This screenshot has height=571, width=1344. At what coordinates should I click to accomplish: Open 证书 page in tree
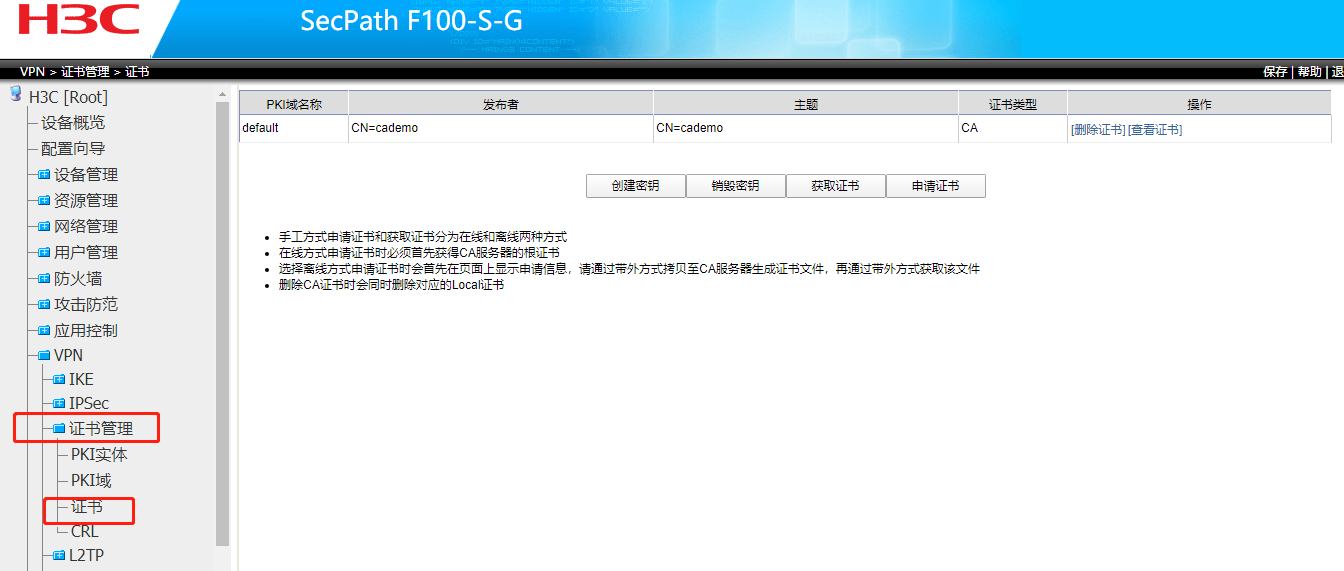87,507
